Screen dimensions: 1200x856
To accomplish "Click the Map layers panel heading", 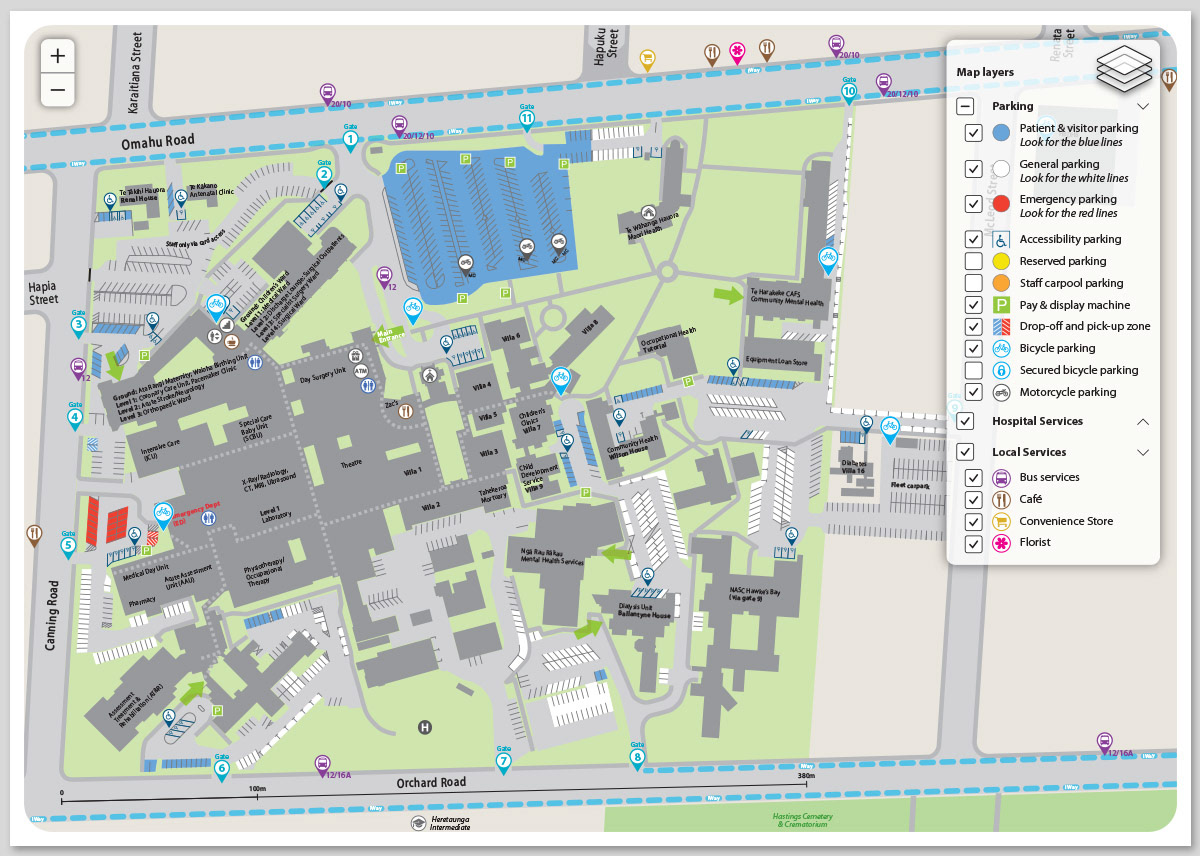I will coord(985,72).
